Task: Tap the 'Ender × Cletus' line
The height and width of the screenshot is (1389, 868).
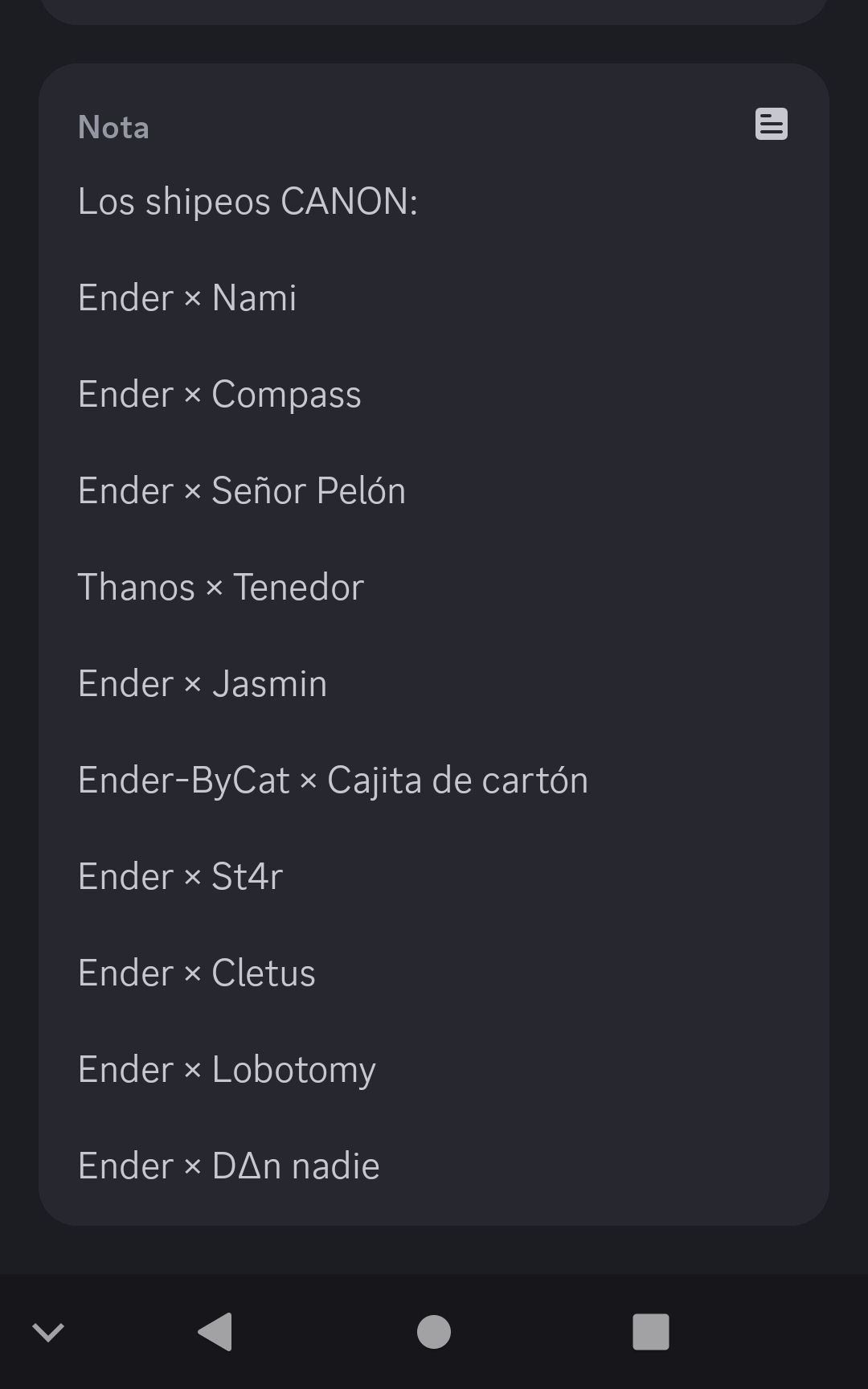Action: coord(197,973)
